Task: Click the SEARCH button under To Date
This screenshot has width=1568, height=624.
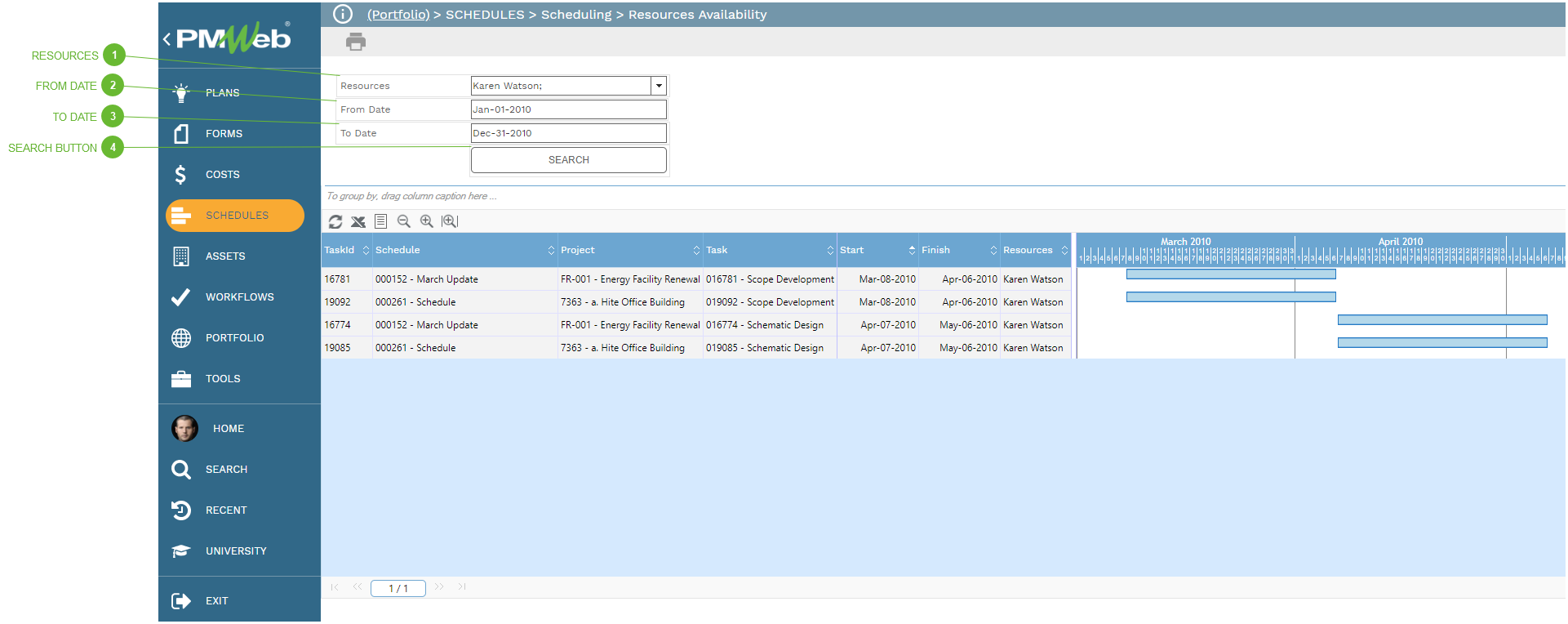Action: pyautogui.click(x=569, y=160)
